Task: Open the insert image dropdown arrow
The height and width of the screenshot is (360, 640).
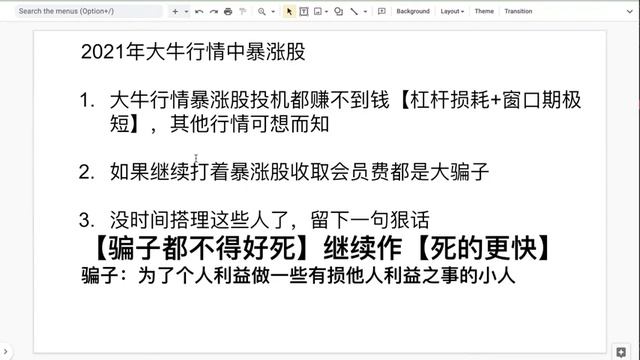Action: (326, 11)
